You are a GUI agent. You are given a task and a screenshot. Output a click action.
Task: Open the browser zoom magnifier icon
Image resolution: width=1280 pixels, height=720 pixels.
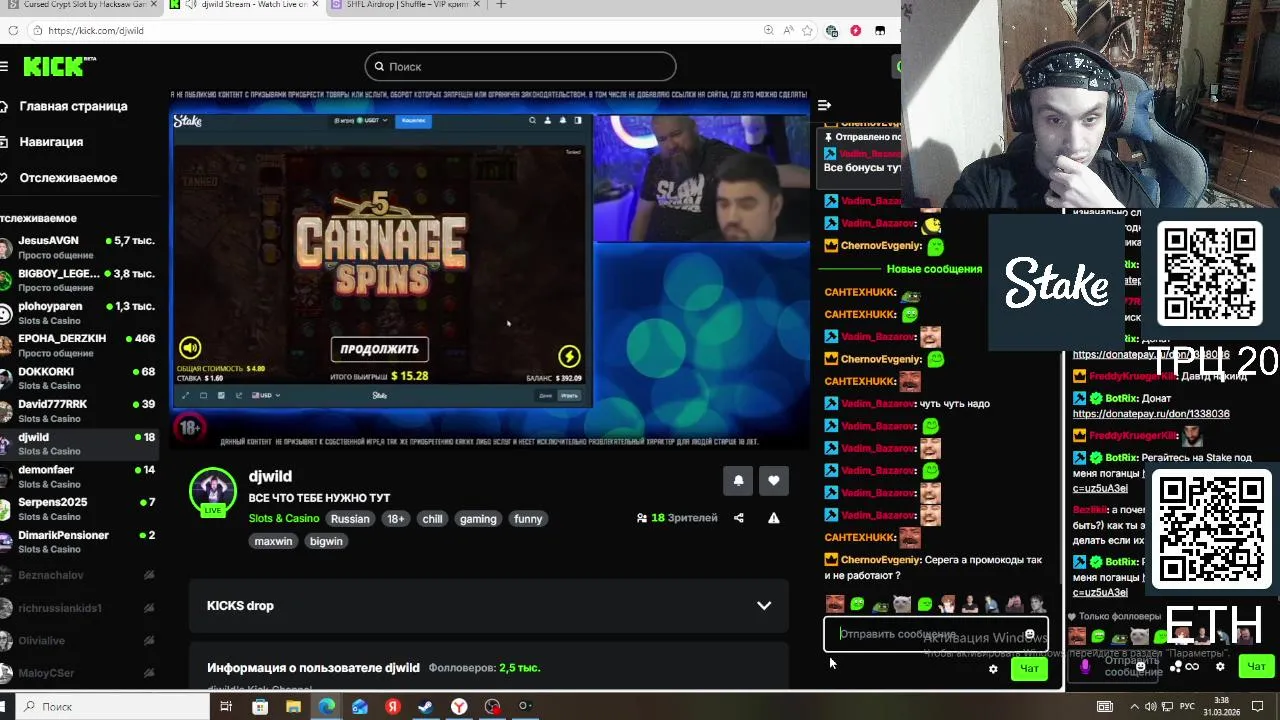click(x=768, y=30)
